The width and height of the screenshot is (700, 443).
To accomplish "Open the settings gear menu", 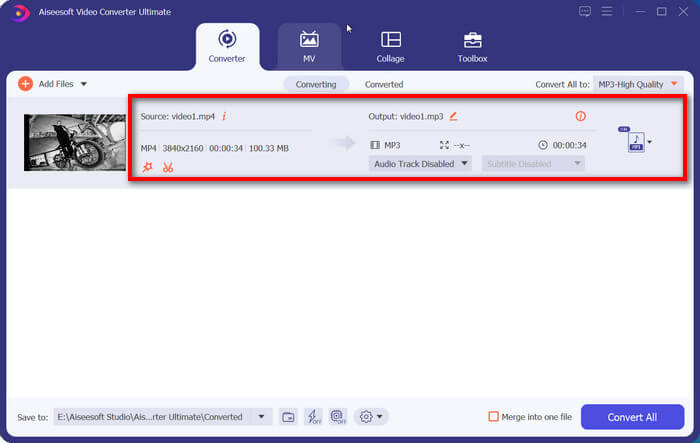I will point(371,417).
